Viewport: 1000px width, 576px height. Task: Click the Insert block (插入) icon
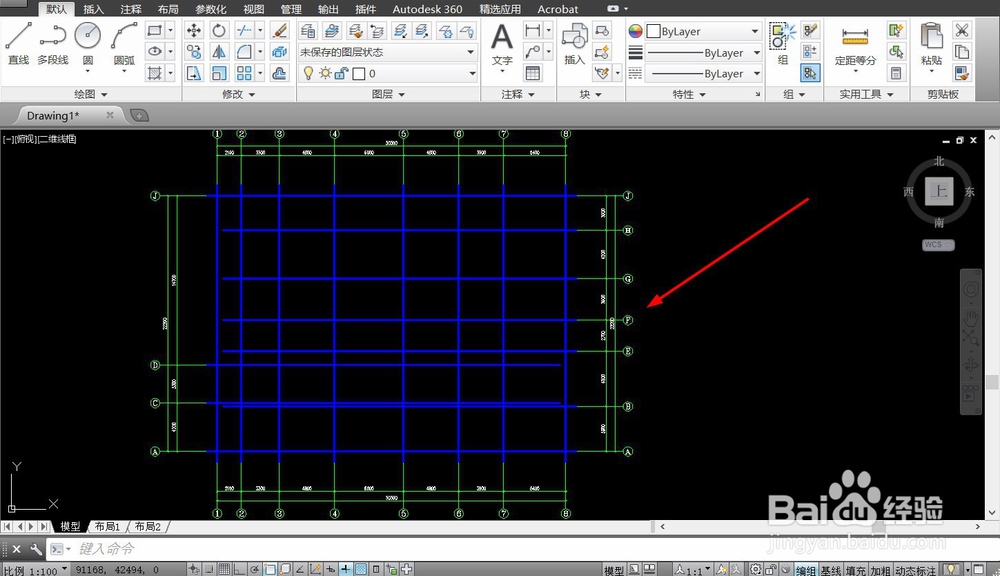tap(575, 44)
